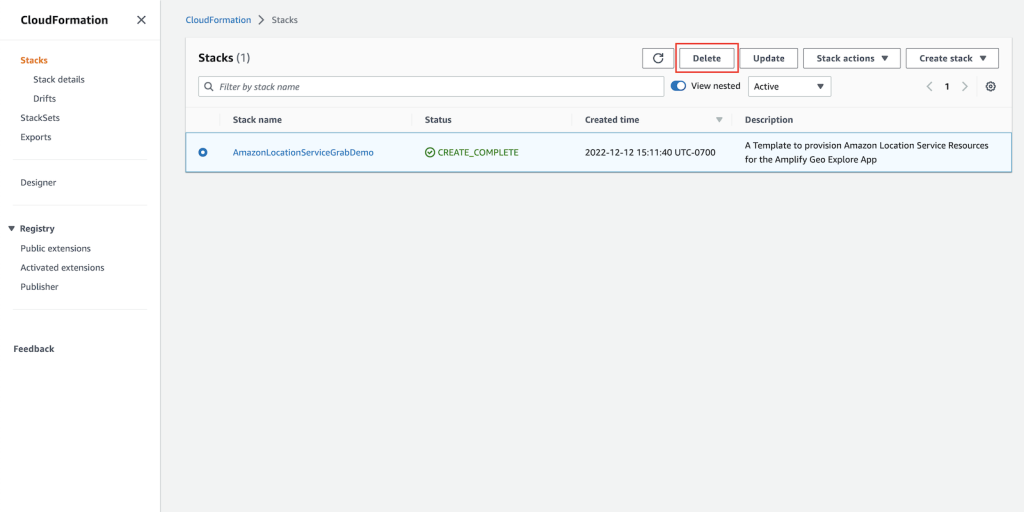Expand the Stack actions menu
The height and width of the screenshot is (512, 1024).
click(852, 58)
